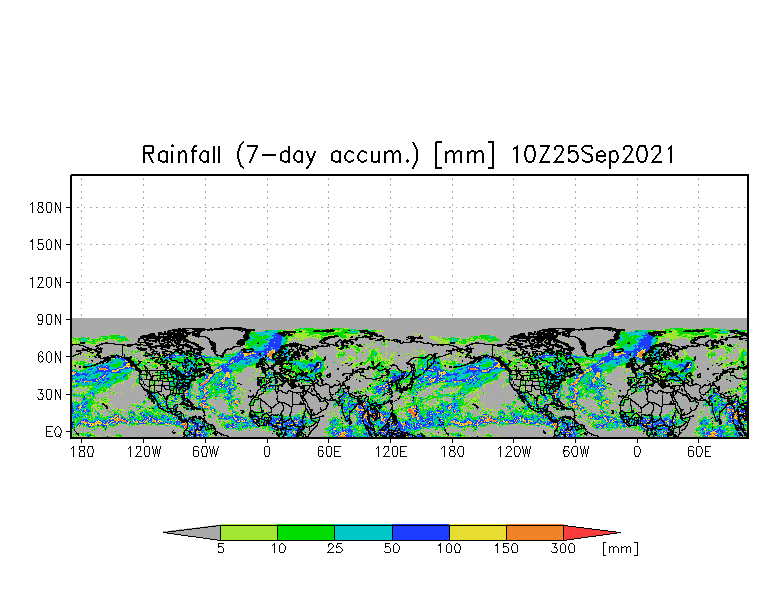
Task: Click the green 10-25 mm legend swatch
Action: pyautogui.click(x=306, y=532)
